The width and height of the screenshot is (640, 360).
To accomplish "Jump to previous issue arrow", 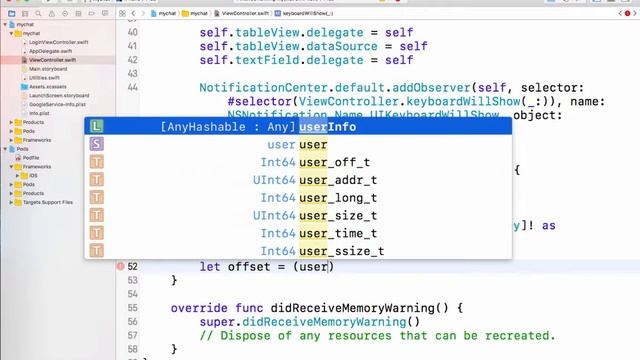I will pos(620,13).
